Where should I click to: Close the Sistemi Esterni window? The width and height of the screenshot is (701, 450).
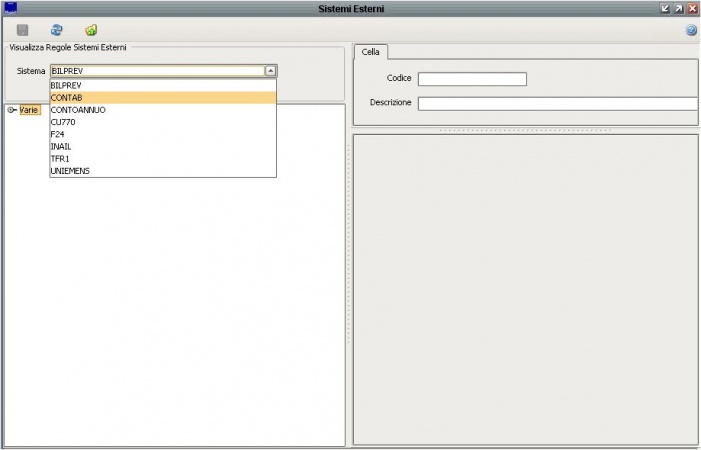(692, 8)
